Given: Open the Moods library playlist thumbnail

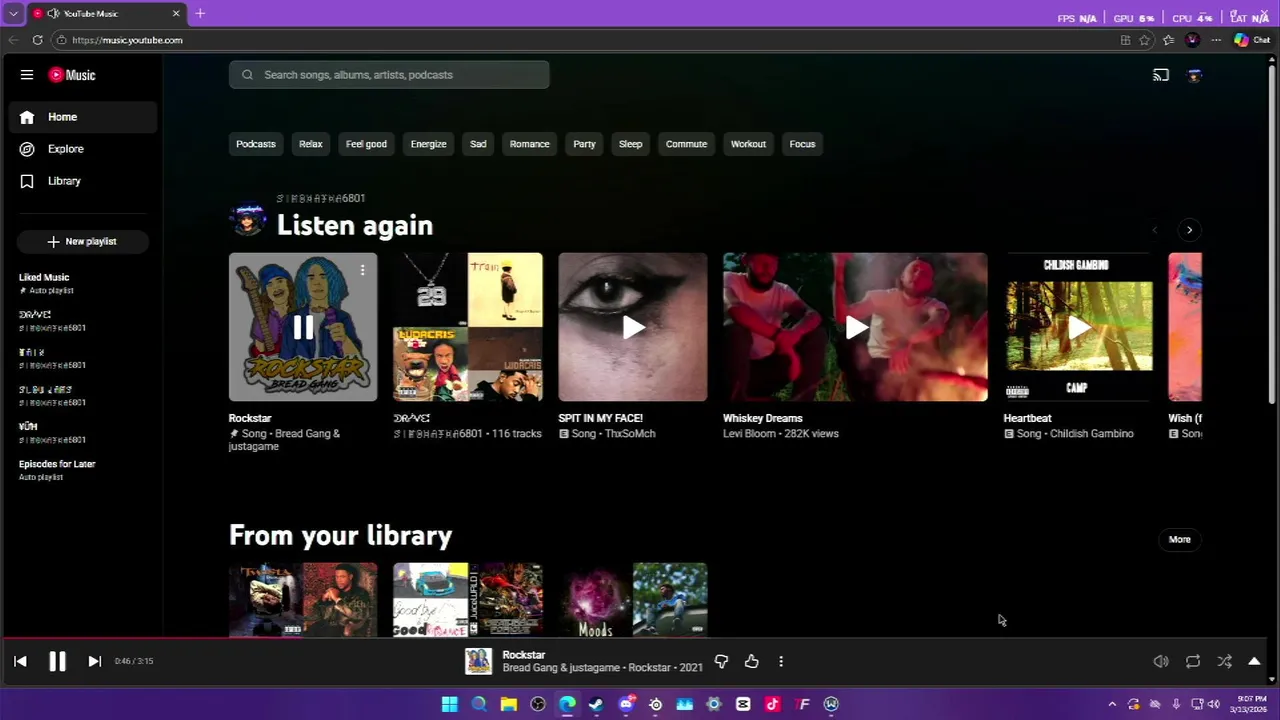Looking at the screenshot, I should coord(633,600).
